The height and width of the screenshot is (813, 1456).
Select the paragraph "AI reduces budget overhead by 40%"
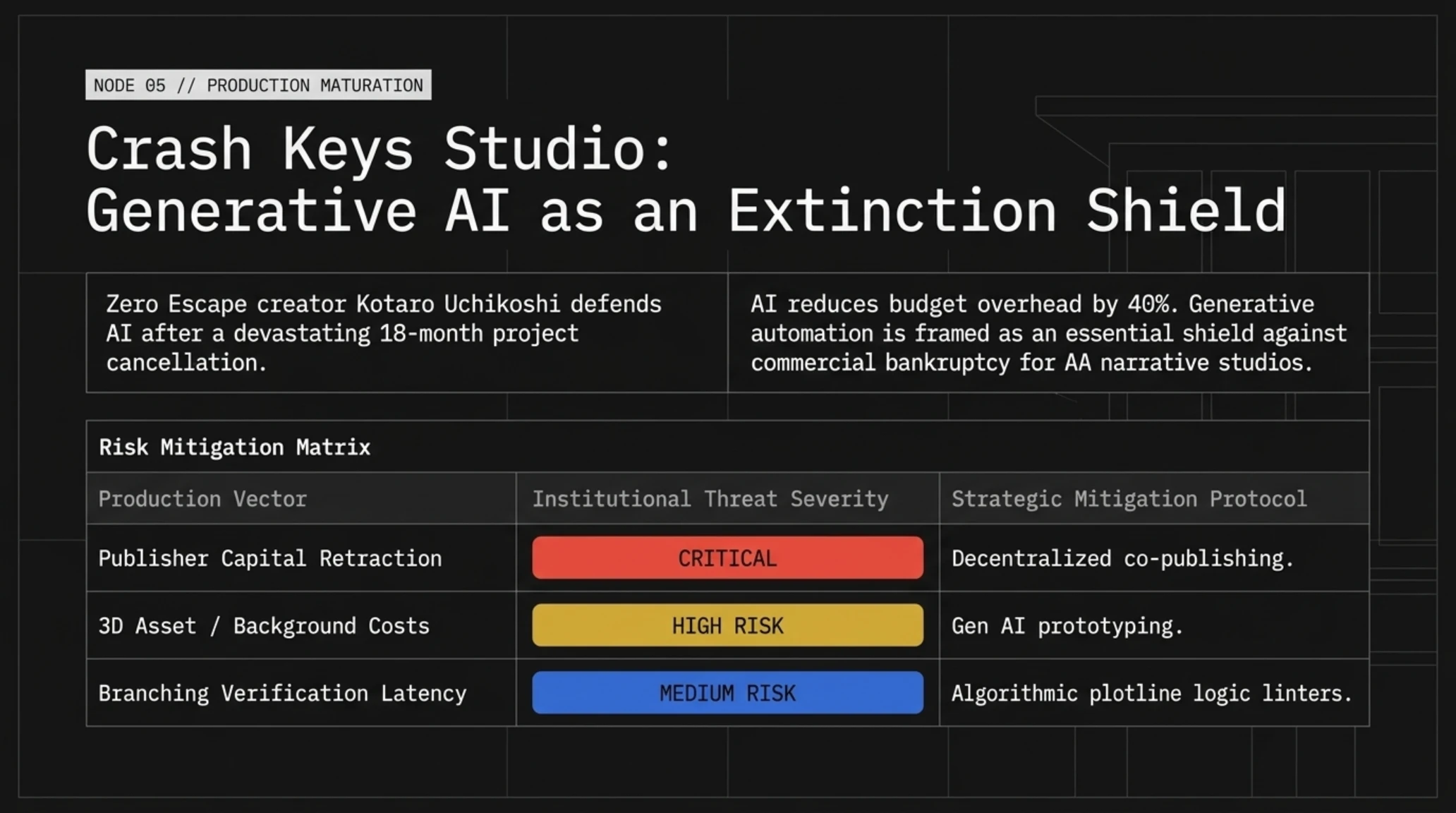tap(1048, 333)
